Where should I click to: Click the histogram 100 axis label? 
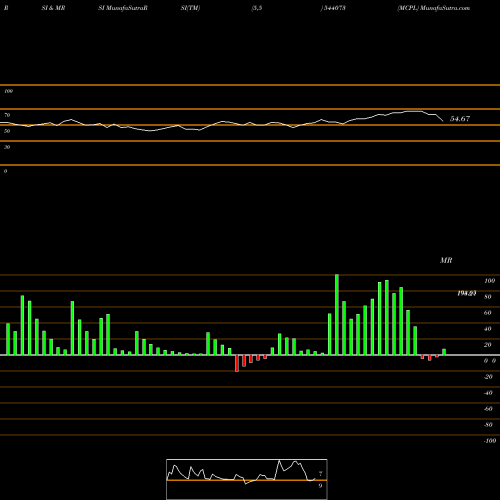[x=490, y=281]
